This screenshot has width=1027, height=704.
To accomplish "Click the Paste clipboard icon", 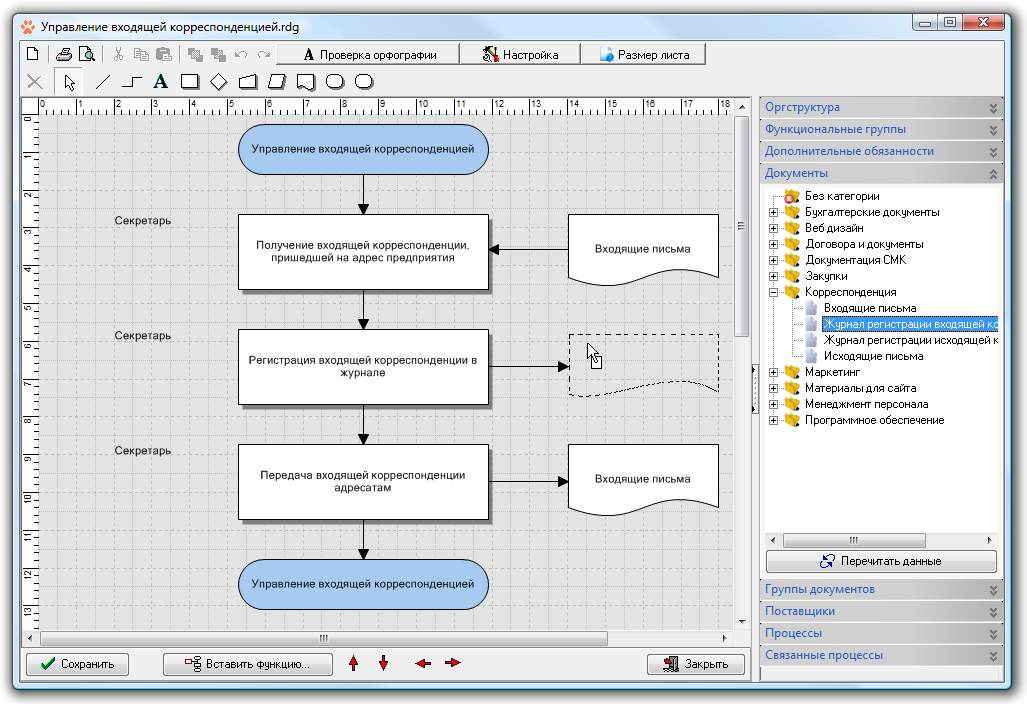I will [164, 54].
